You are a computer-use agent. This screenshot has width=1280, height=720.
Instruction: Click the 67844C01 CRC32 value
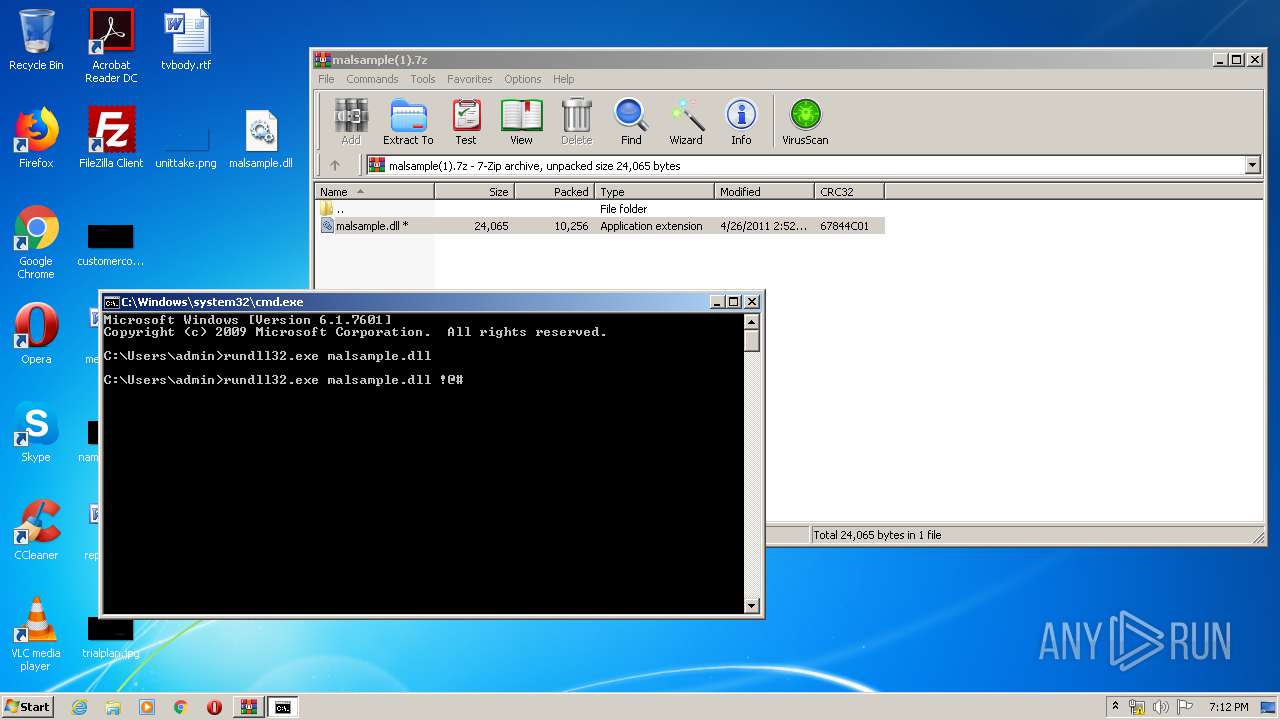(845, 226)
